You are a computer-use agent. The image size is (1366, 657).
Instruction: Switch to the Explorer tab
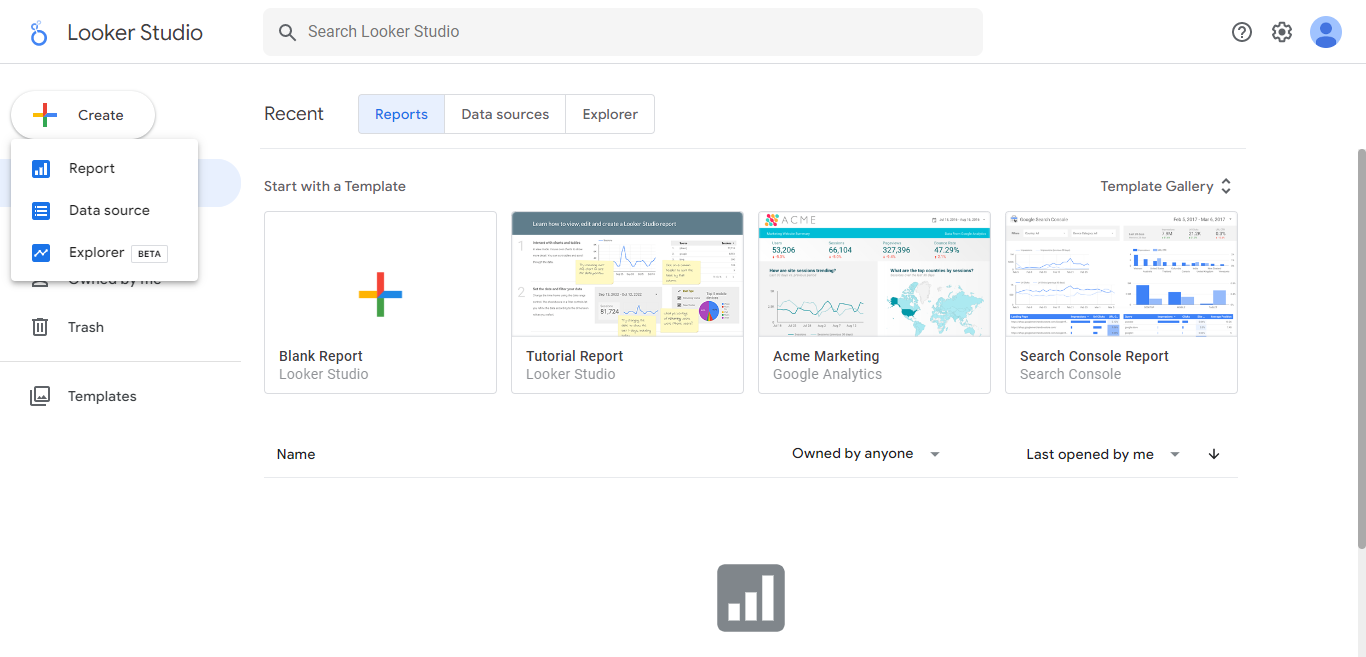click(610, 114)
